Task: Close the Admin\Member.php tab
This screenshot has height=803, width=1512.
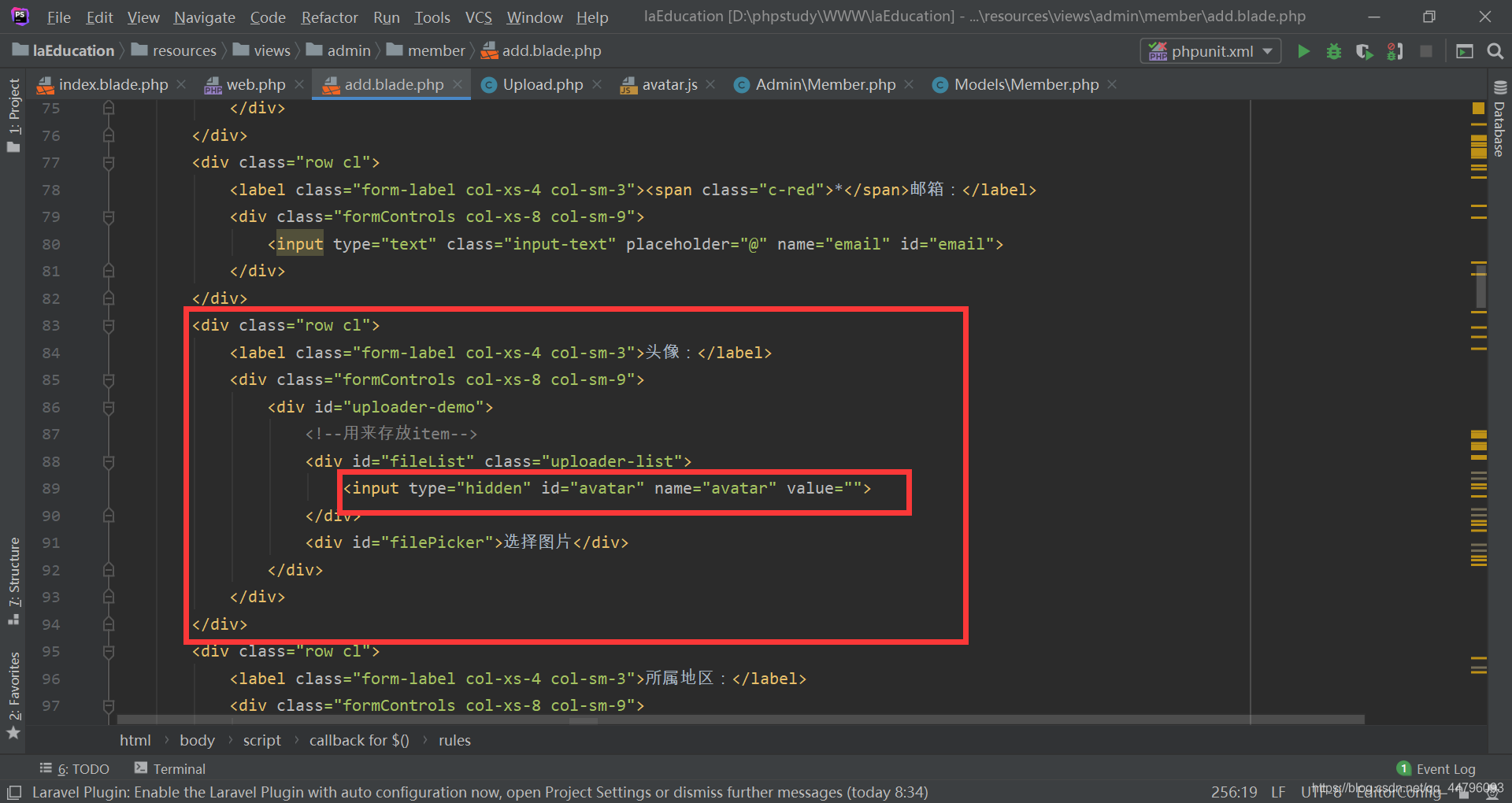Action: point(910,84)
